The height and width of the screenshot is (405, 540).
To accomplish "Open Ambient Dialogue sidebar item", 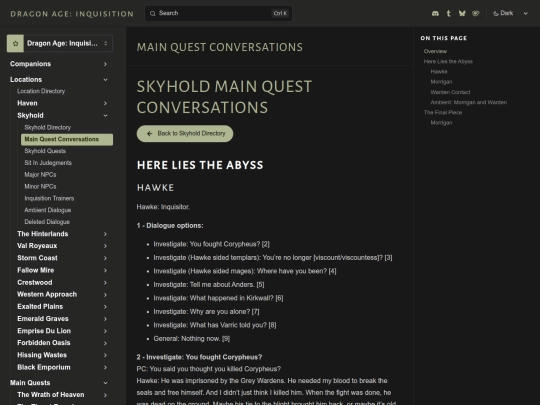I will coord(48,210).
